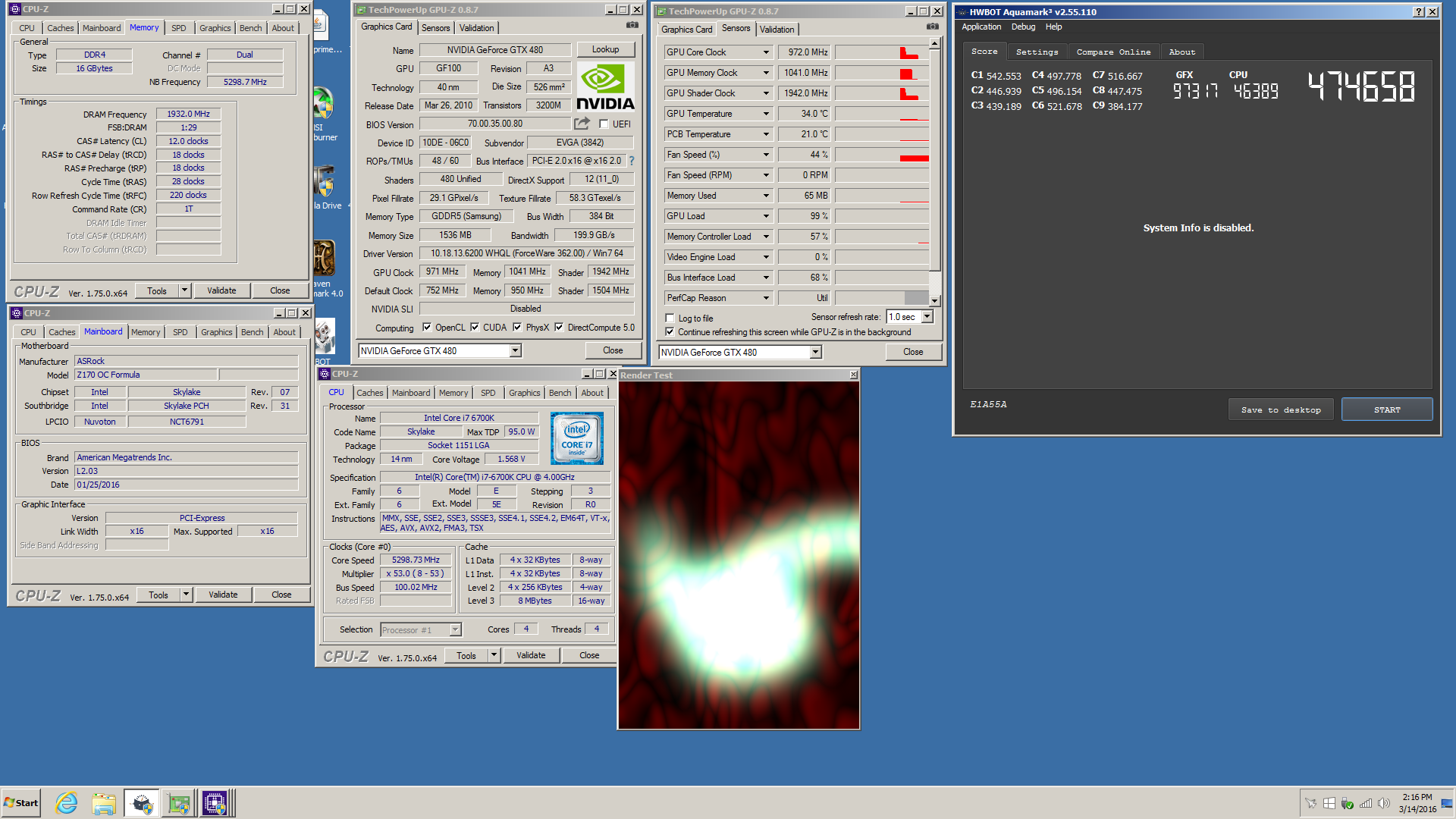Viewport: 1456px width, 819px height.
Task: Click the Aquamark title bar app icon
Action: click(962, 11)
